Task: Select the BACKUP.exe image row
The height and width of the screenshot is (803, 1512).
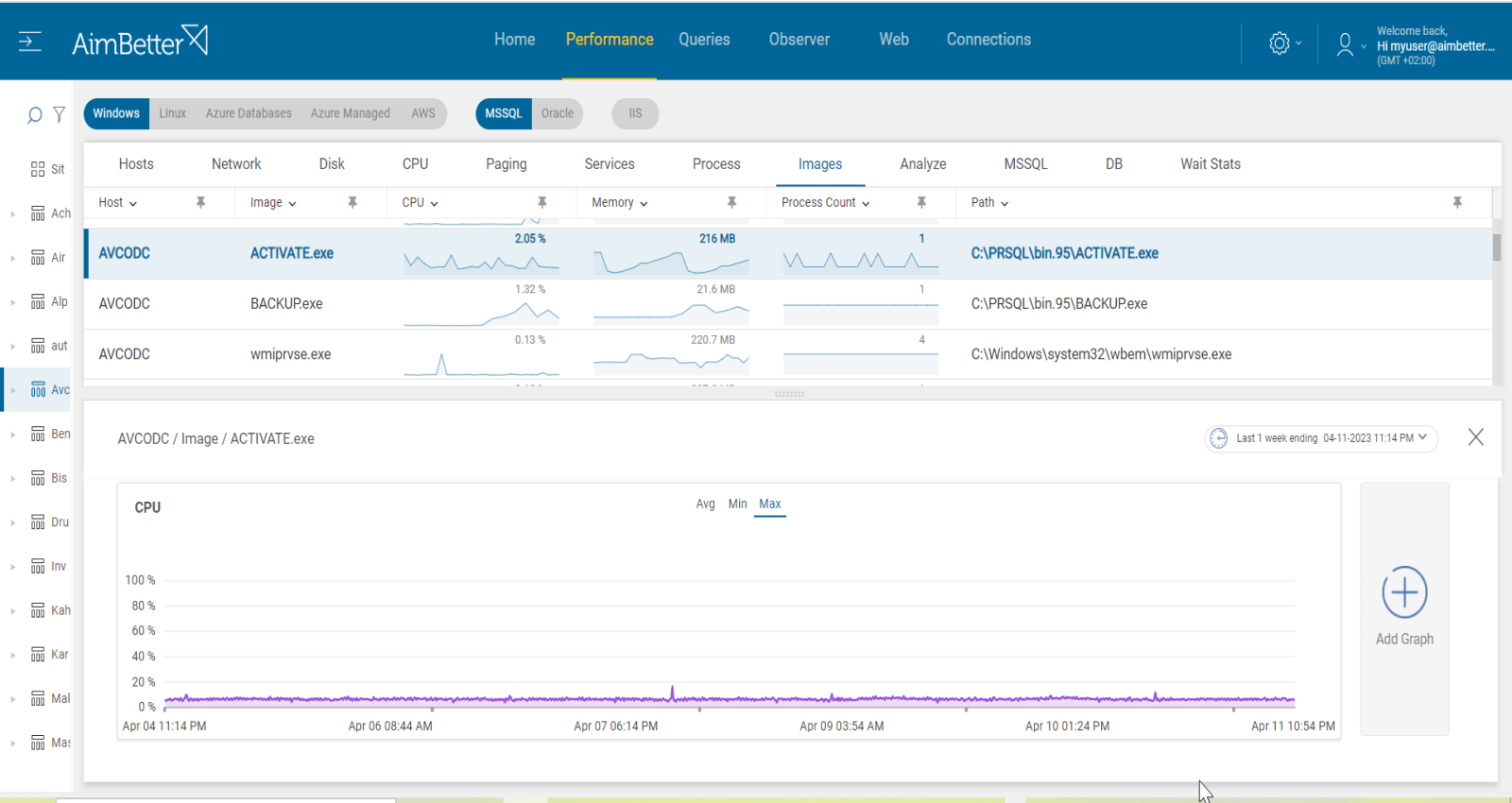Action: [x=788, y=304]
